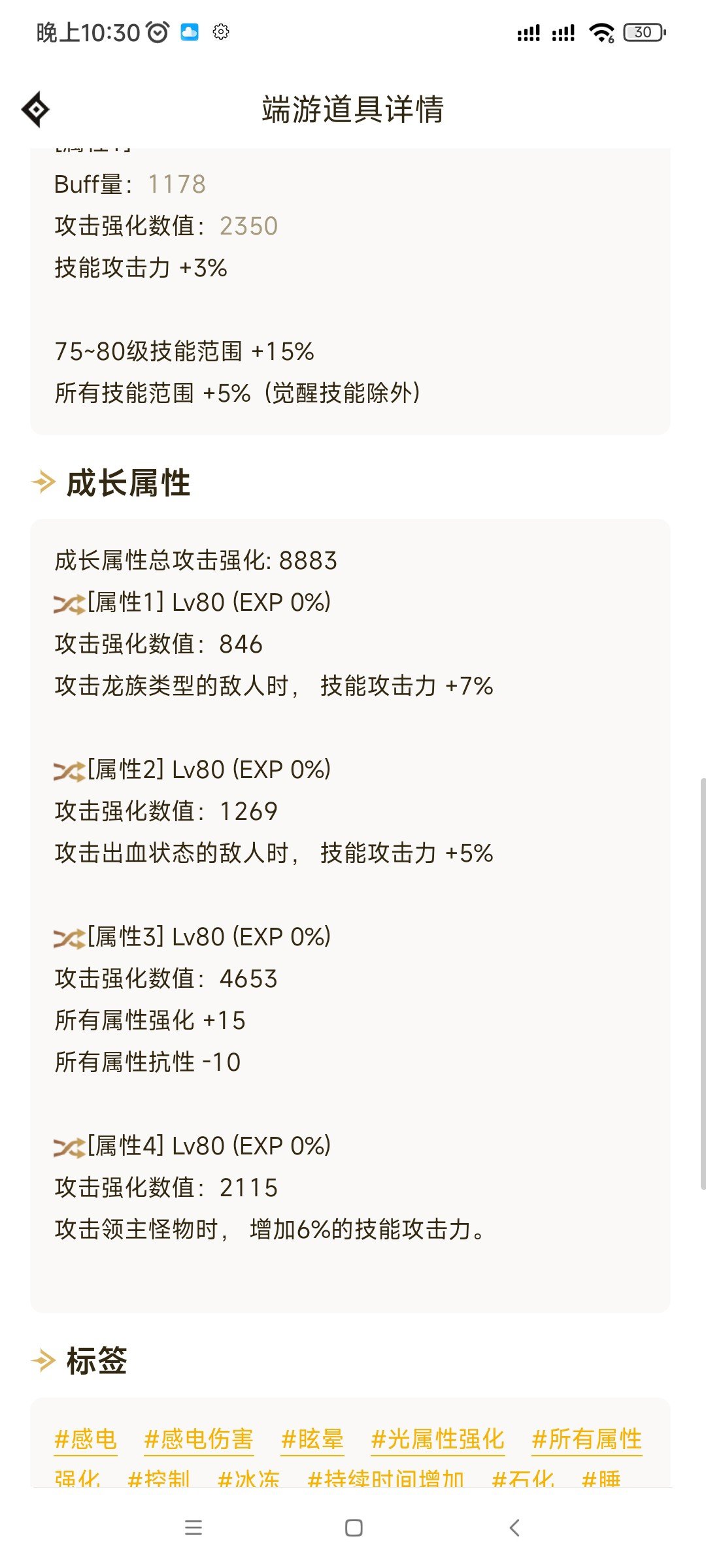
Task: Tap the diamond app logo in top-left corner
Action: (x=37, y=109)
